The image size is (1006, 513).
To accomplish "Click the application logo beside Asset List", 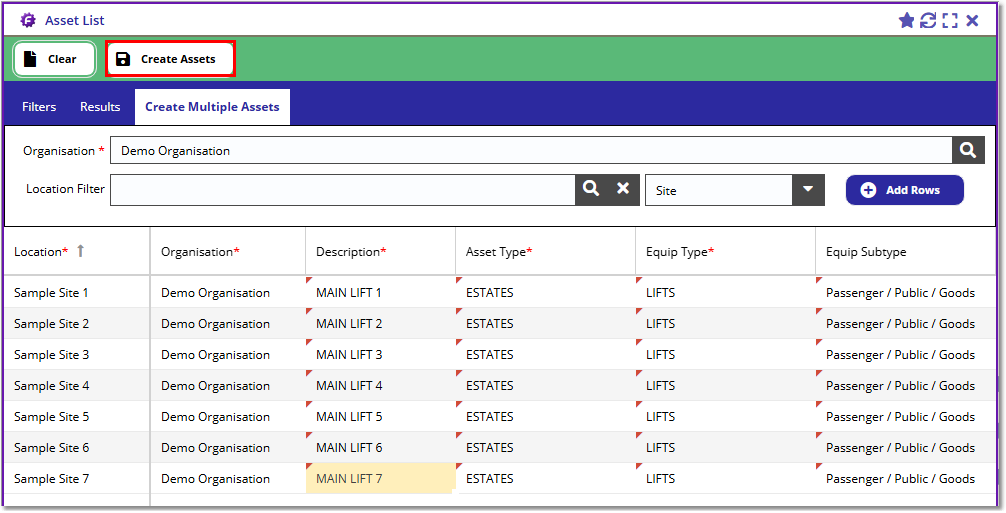I will click(x=28, y=21).
